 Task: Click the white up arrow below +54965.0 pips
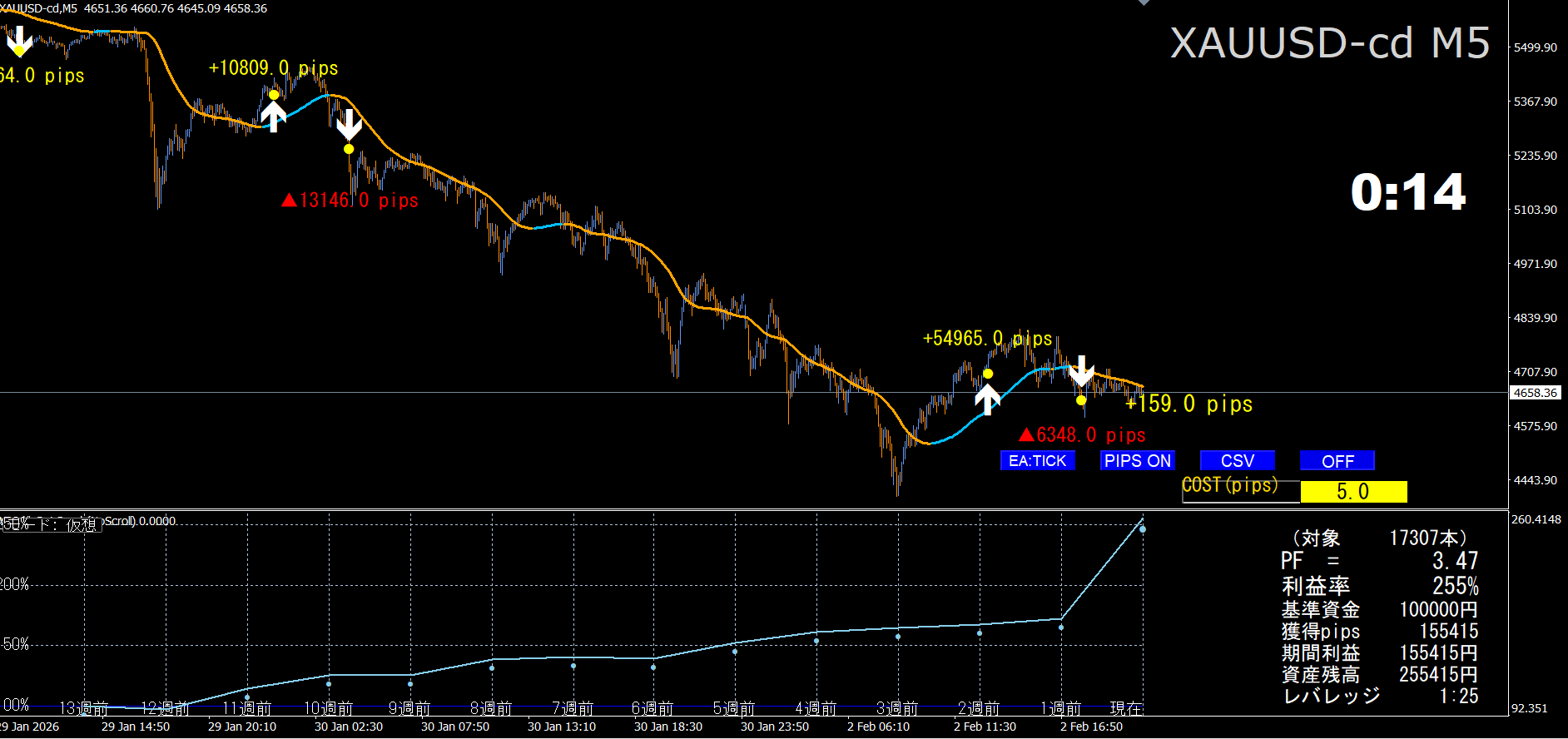(x=987, y=399)
